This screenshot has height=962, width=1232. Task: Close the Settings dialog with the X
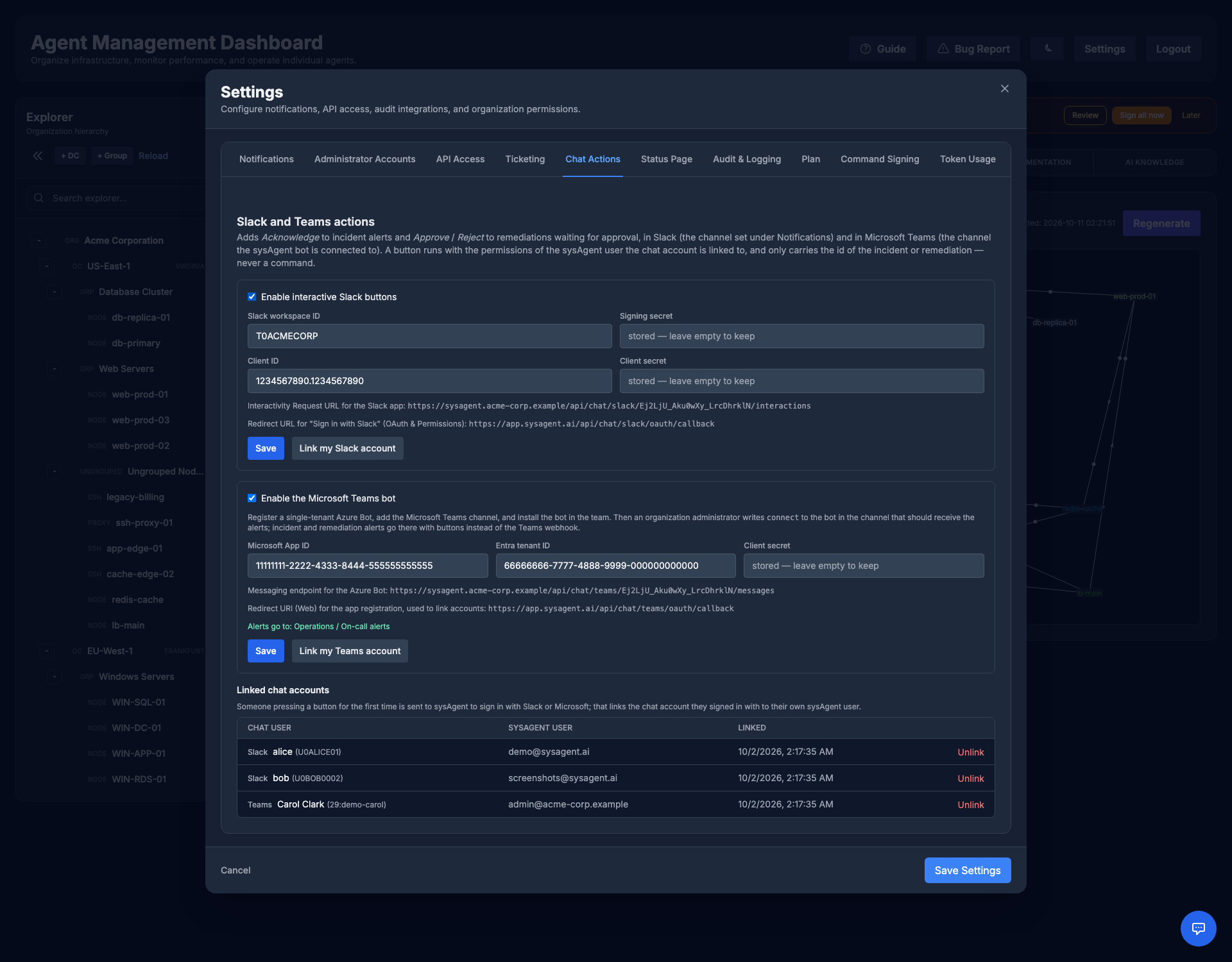point(1005,89)
